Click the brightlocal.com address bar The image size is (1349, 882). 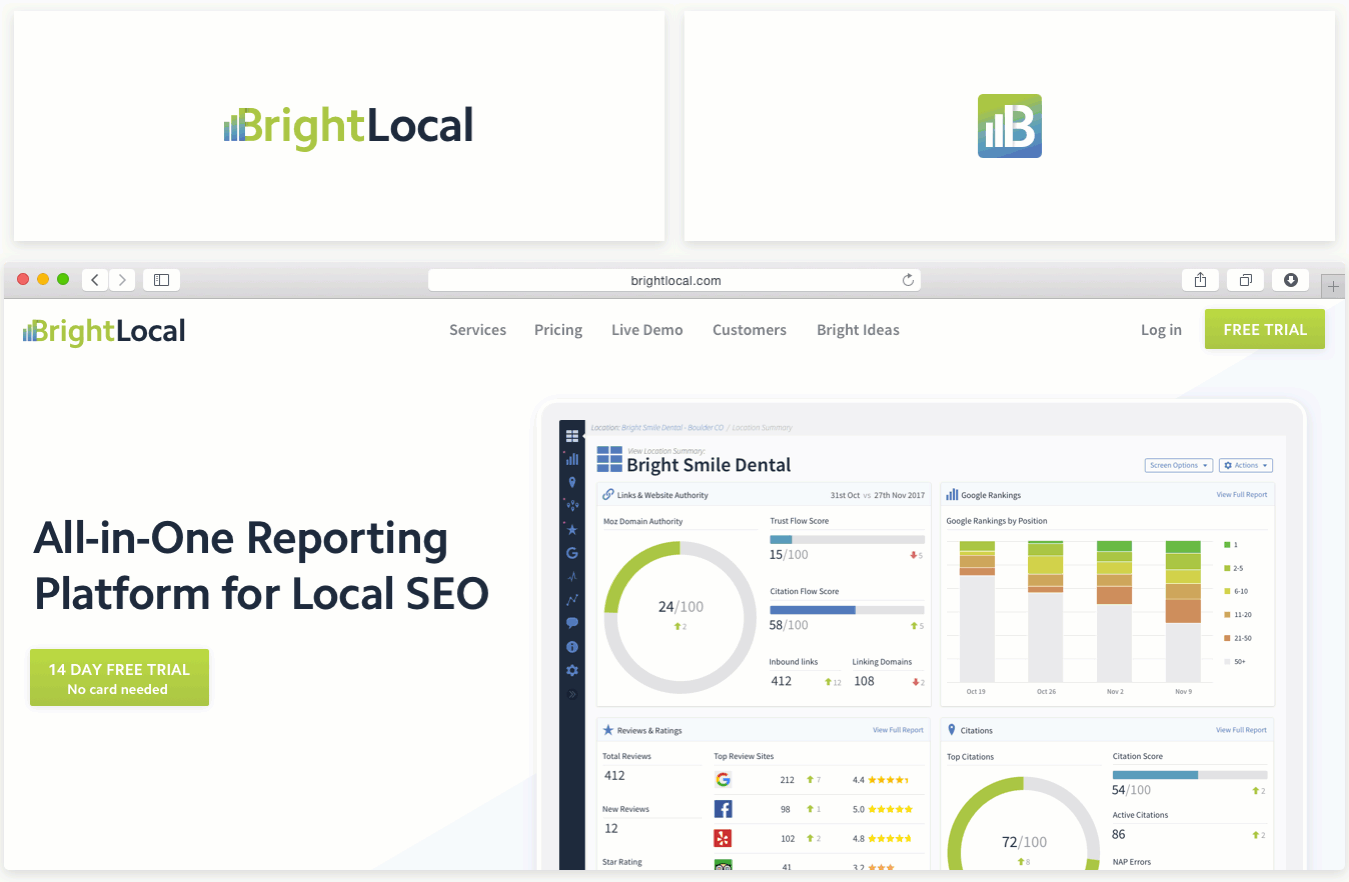(675, 281)
